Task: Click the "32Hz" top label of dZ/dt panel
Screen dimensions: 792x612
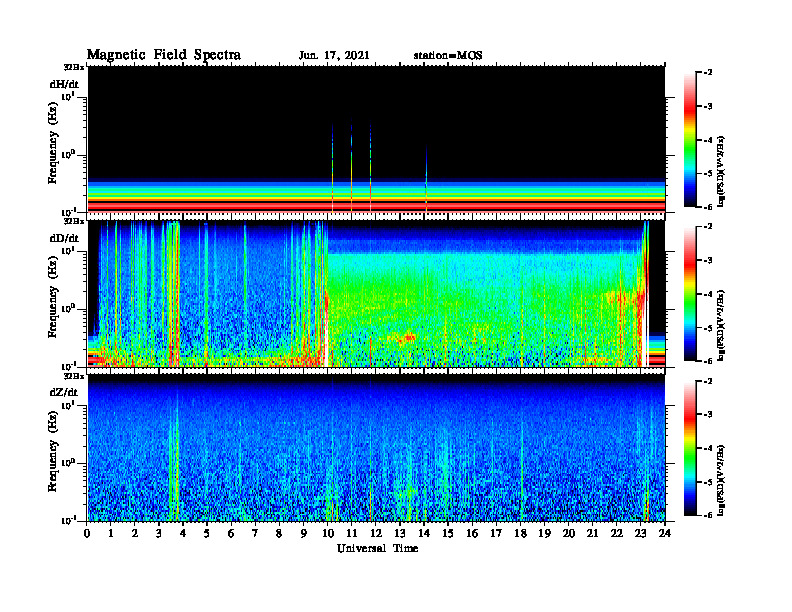Action: tap(73, 376)
